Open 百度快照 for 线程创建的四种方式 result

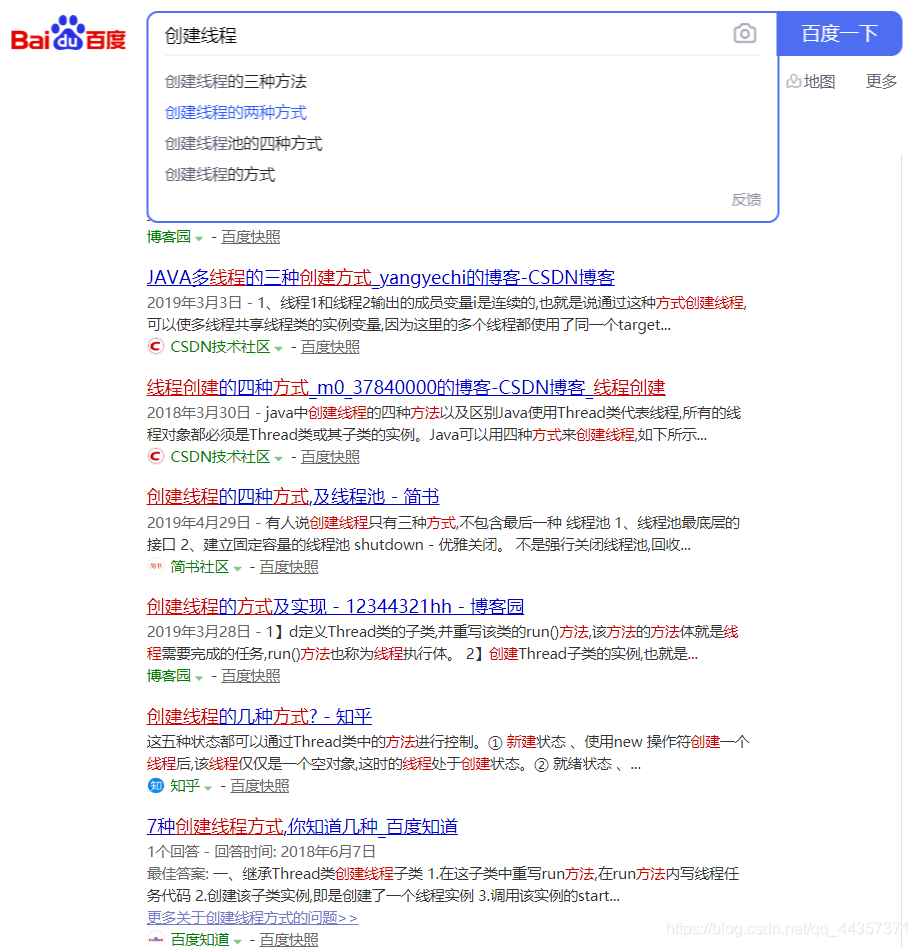click(330, 457)
